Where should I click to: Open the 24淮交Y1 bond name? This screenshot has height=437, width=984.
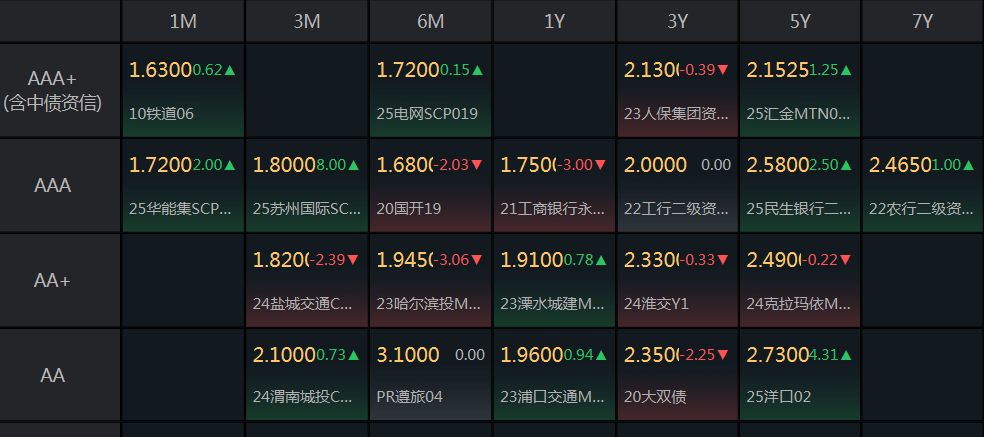pos(657,301)
